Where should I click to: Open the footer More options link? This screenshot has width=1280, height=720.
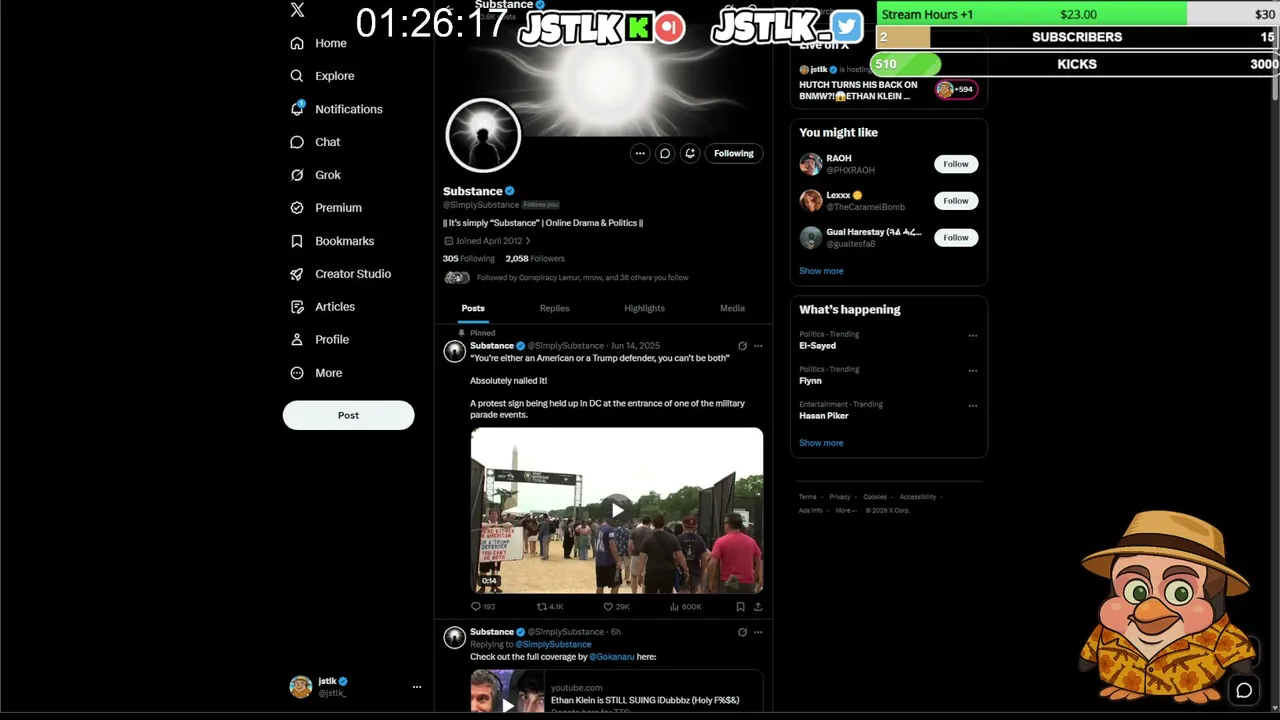(845, 510)
